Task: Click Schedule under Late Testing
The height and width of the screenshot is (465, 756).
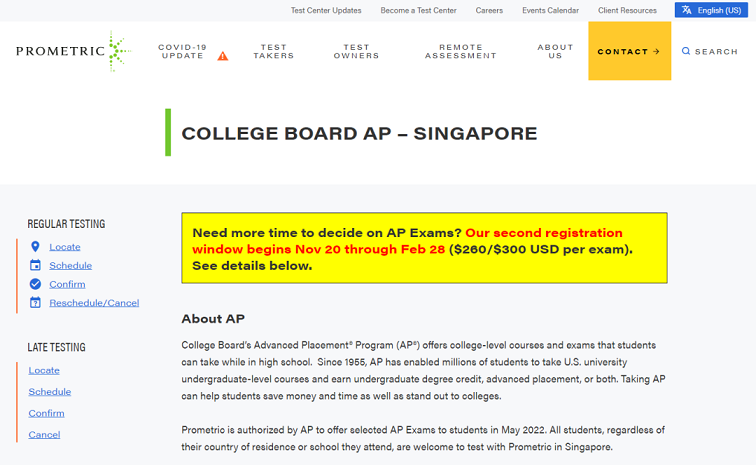Action: click(50, 392)
